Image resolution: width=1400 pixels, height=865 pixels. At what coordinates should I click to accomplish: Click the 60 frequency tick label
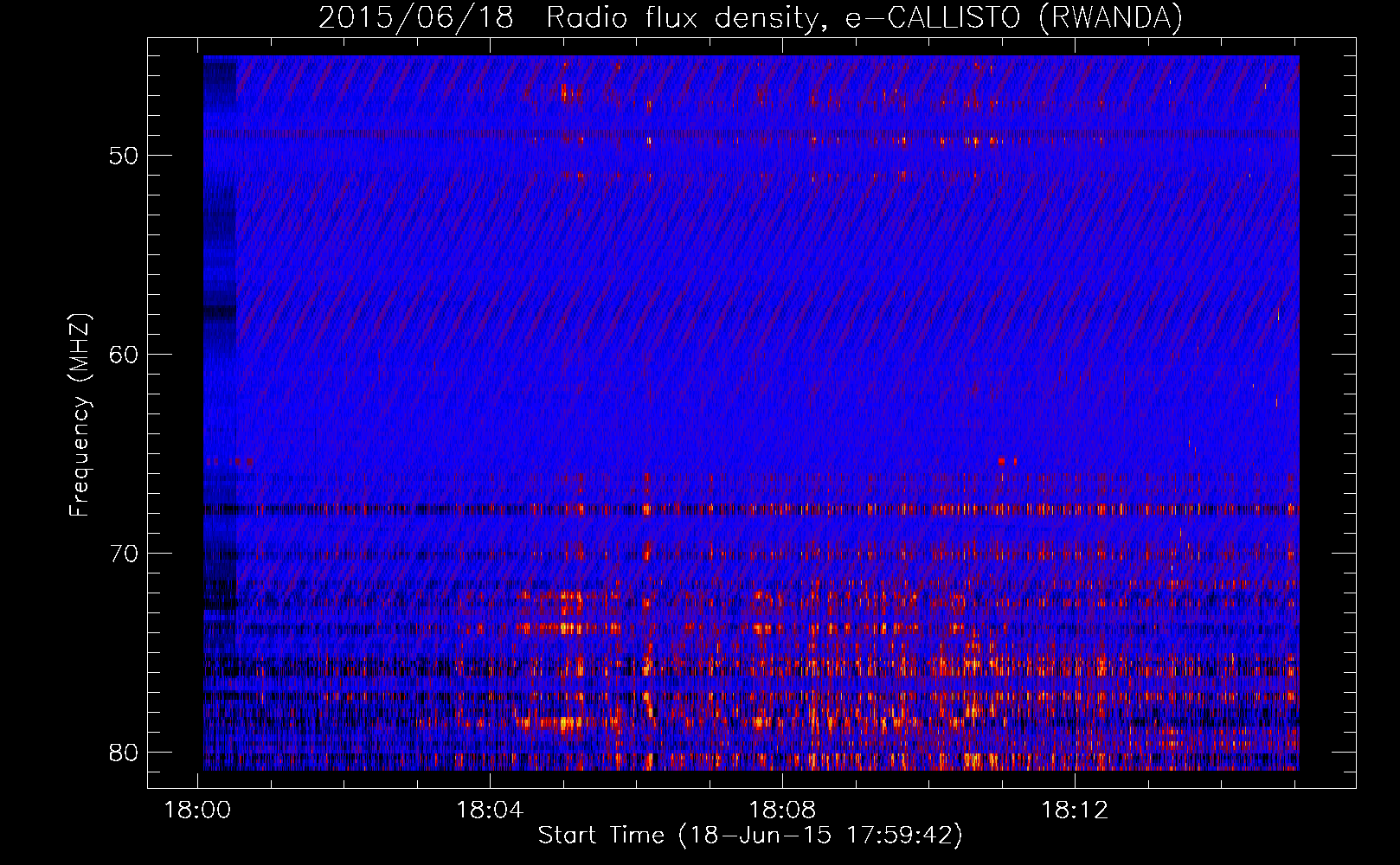pyautogui.click(x=124, y=355)
